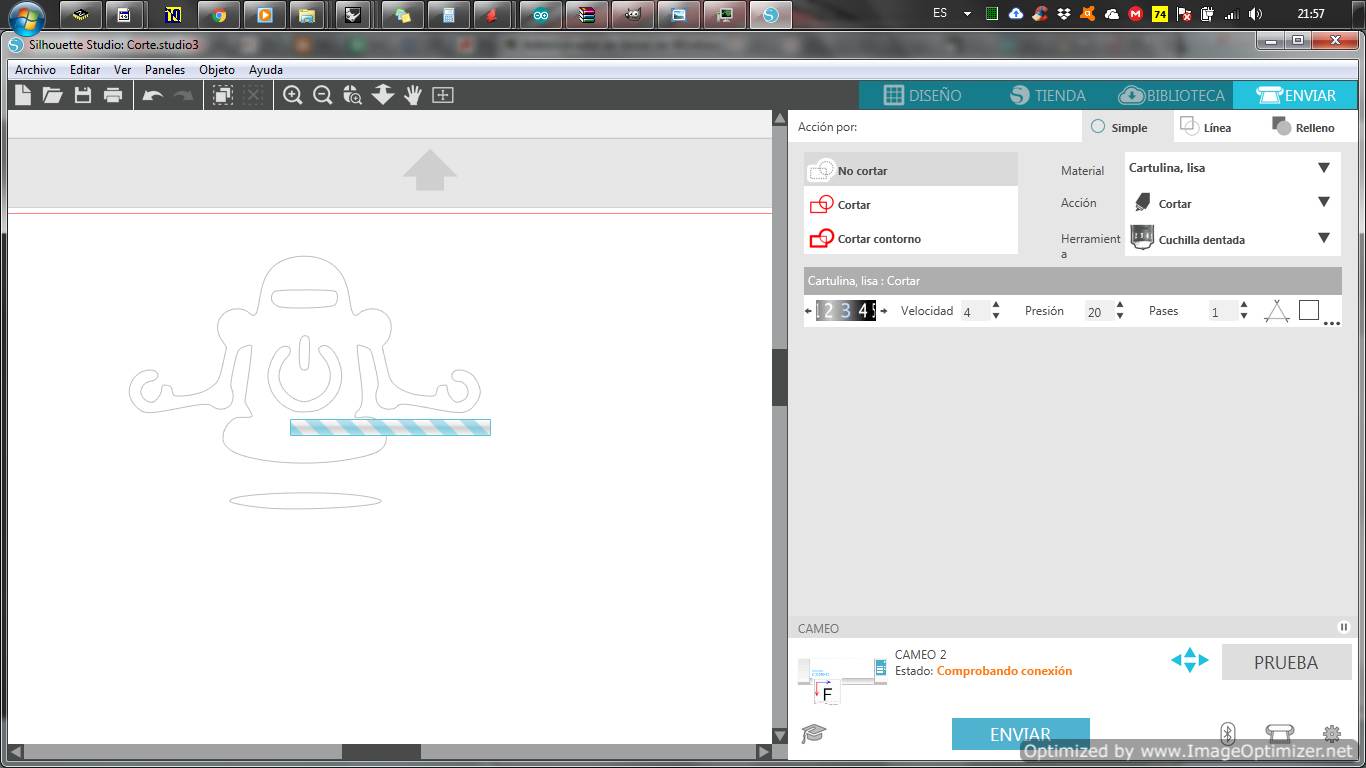Viewport: 1366px width, 768px height.
Task: Open the Ayuda menu
Action: [x=266, y=70]
